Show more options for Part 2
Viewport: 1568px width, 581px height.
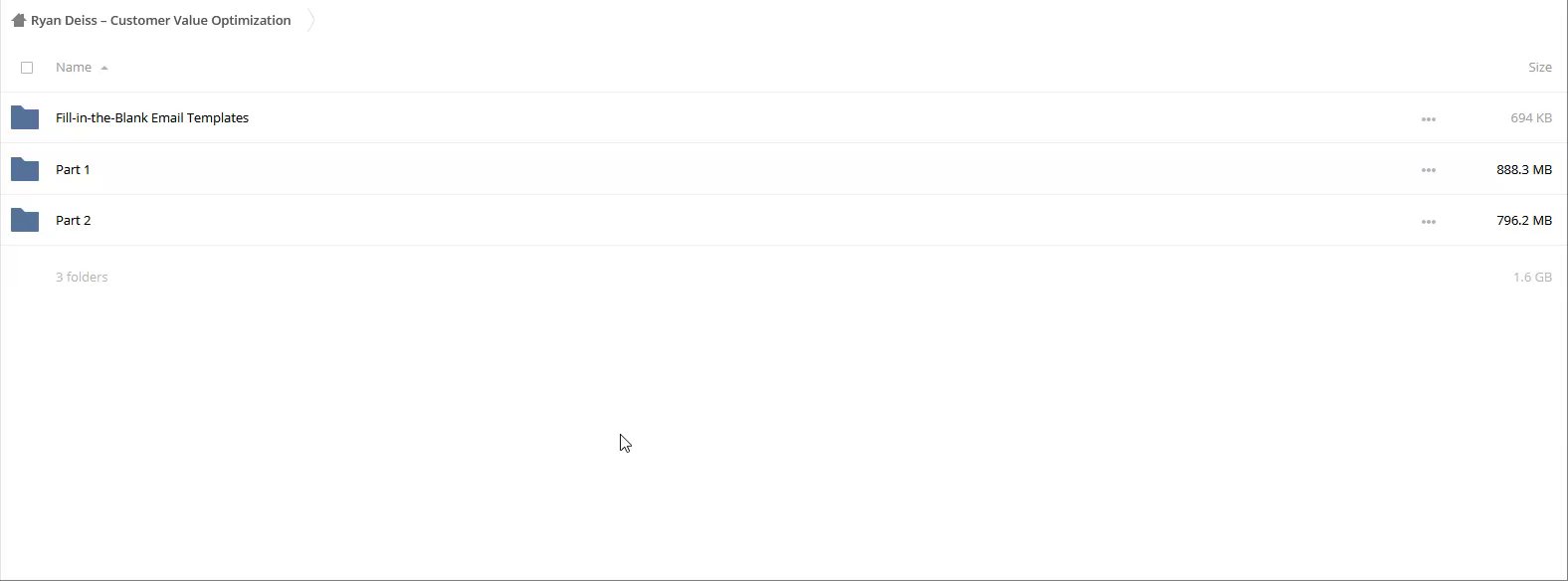[1428, 222]
